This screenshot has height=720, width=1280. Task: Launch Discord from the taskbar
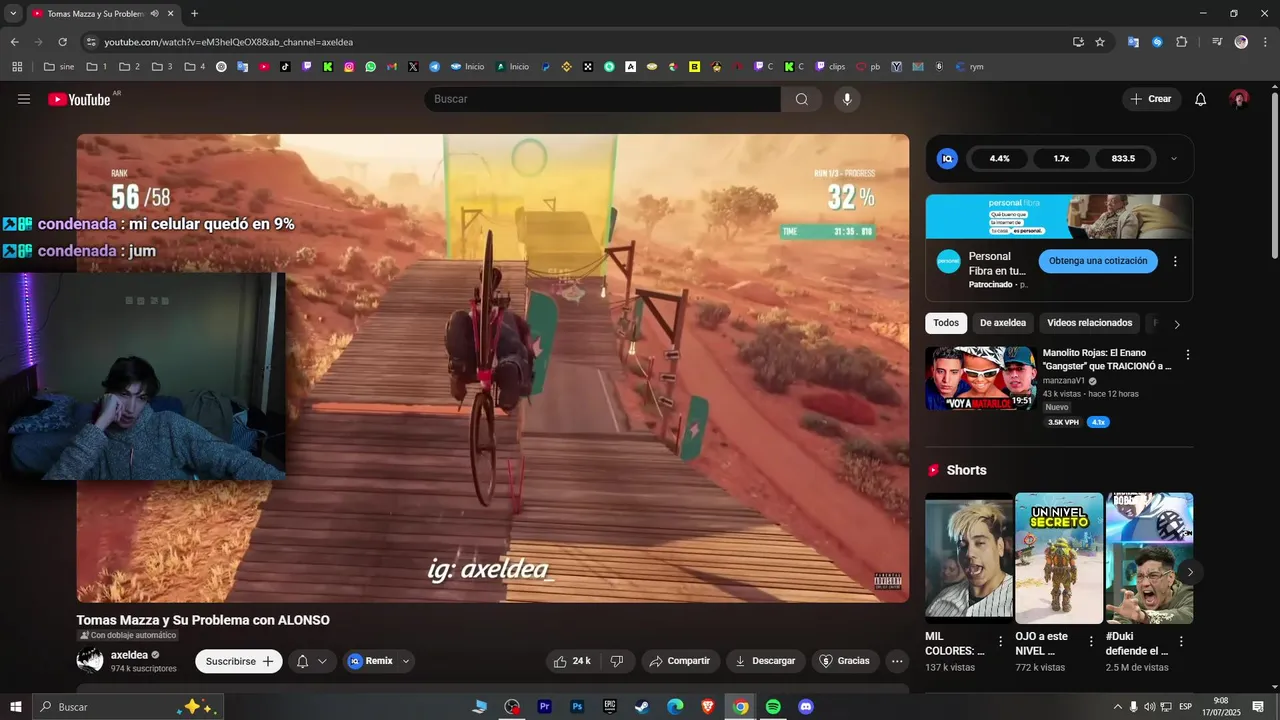coord(806,707)
